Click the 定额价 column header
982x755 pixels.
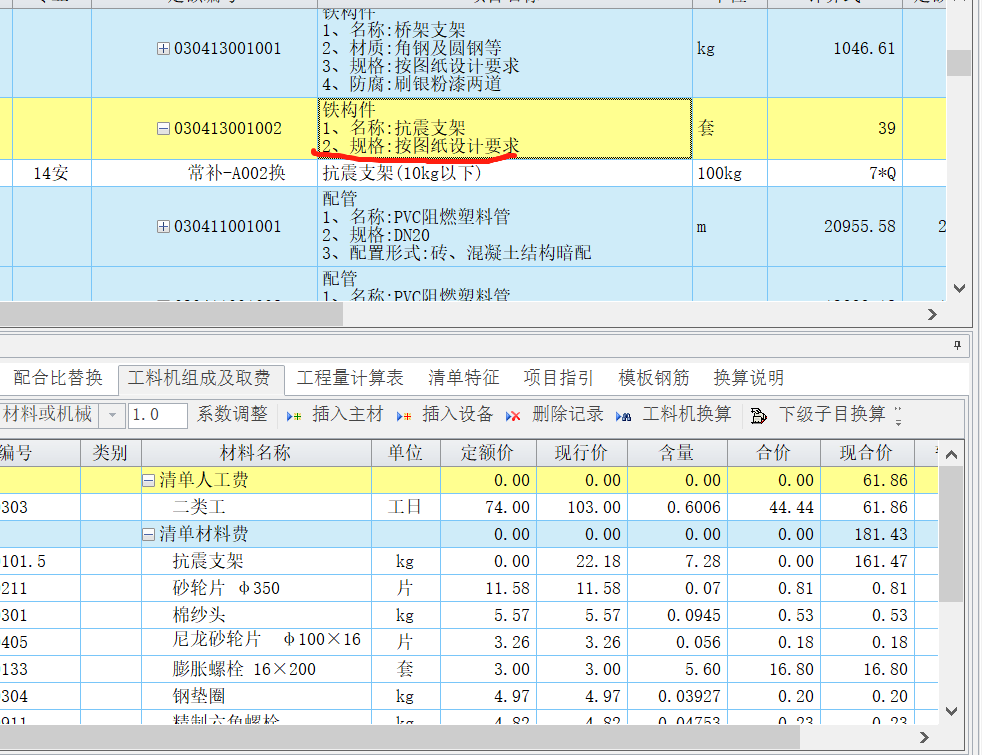[488, 453]
